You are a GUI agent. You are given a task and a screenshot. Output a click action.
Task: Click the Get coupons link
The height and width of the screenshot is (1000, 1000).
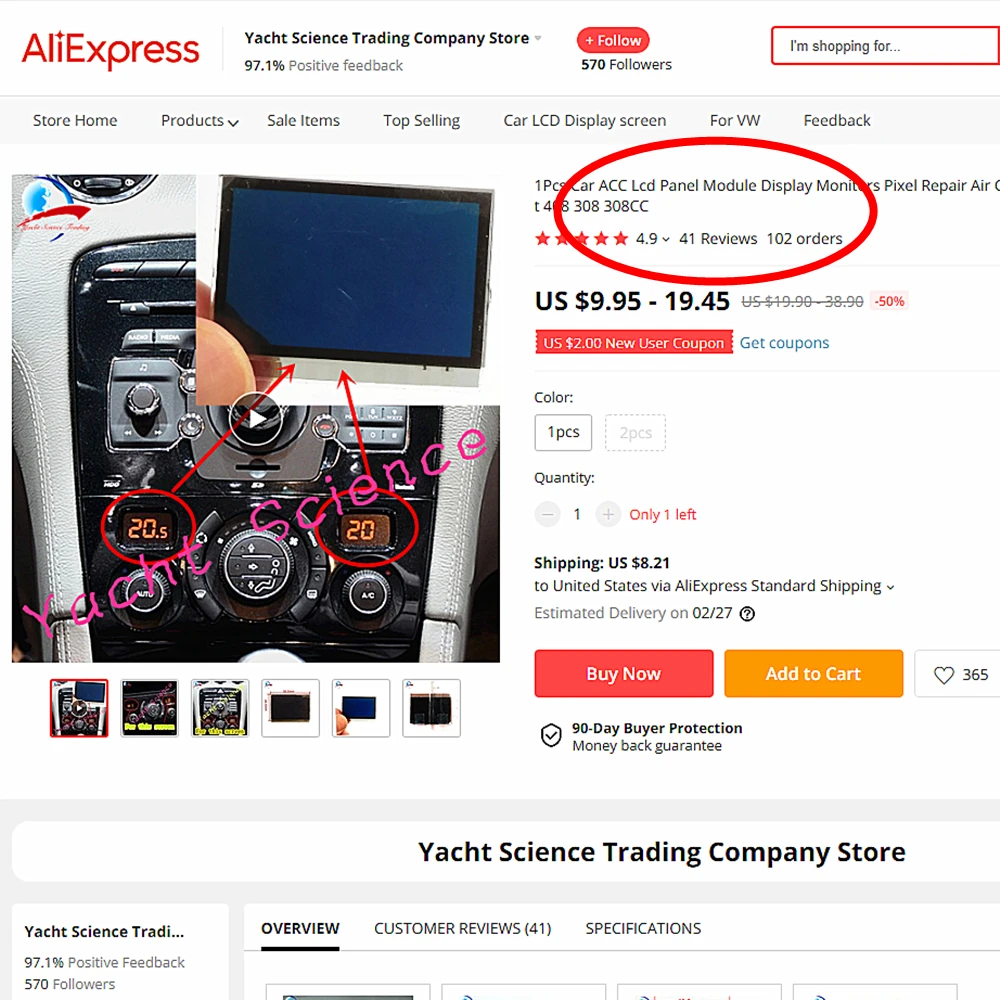click(784, 343)
